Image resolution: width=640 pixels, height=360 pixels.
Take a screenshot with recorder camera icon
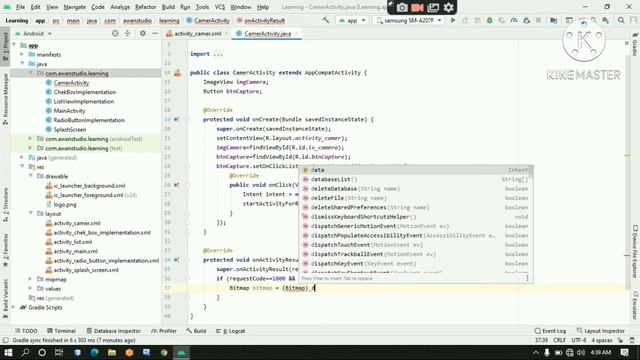[402, 7]
